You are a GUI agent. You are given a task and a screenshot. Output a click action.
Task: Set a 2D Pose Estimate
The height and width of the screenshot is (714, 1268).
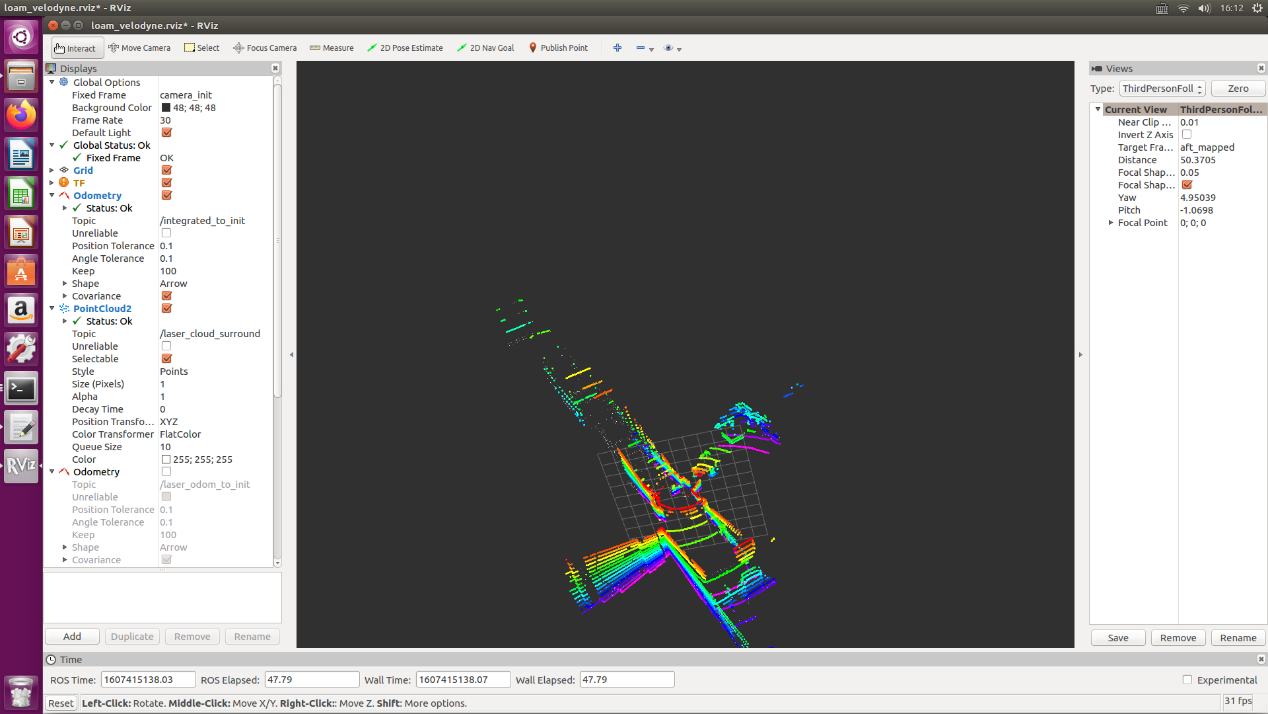click(x=405, y=48)
